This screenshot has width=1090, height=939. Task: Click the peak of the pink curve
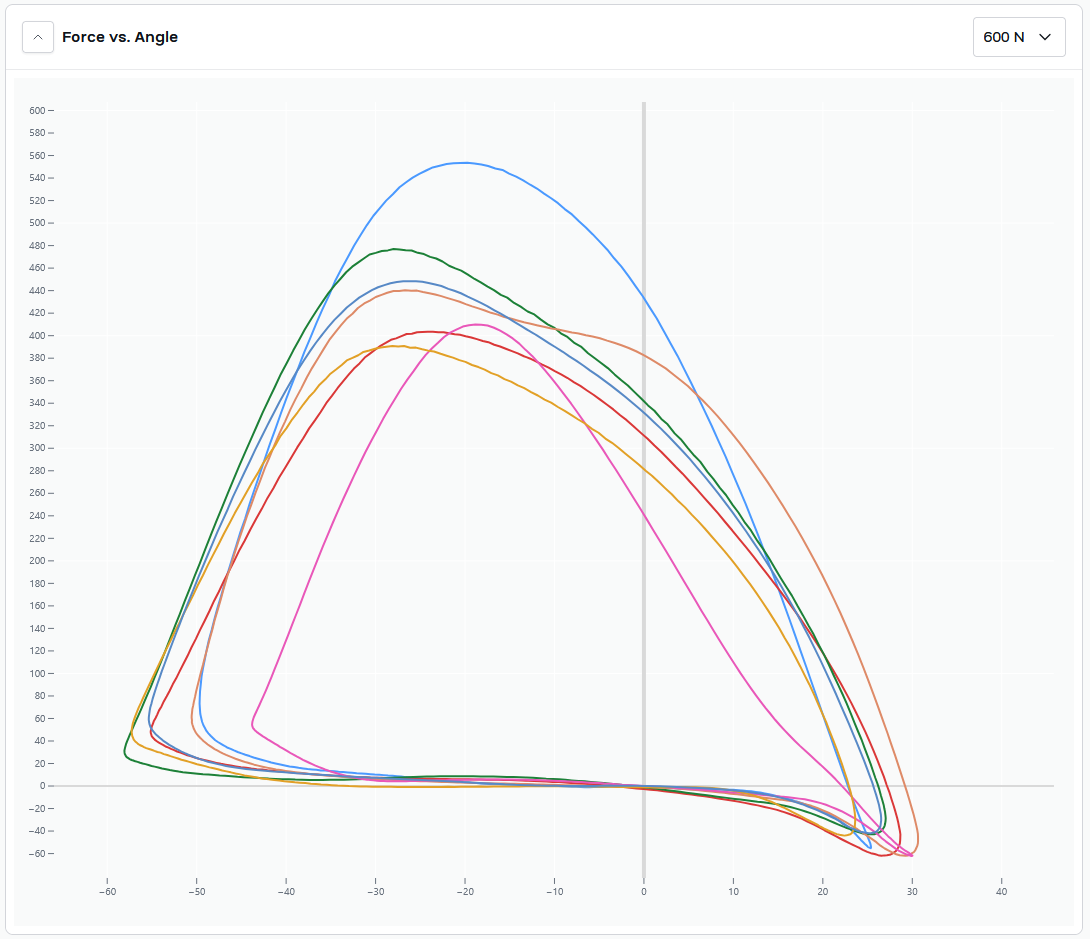(477, 324)
